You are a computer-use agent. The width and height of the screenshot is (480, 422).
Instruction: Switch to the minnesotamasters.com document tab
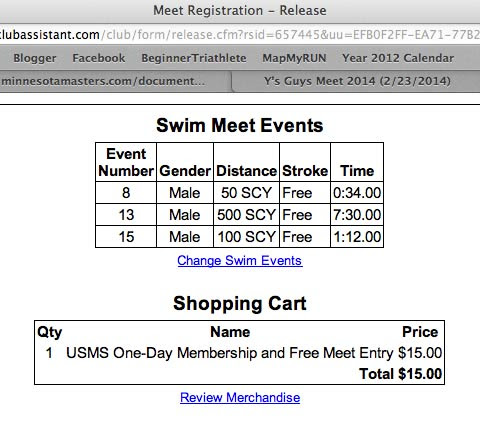[x=115, y=81]
